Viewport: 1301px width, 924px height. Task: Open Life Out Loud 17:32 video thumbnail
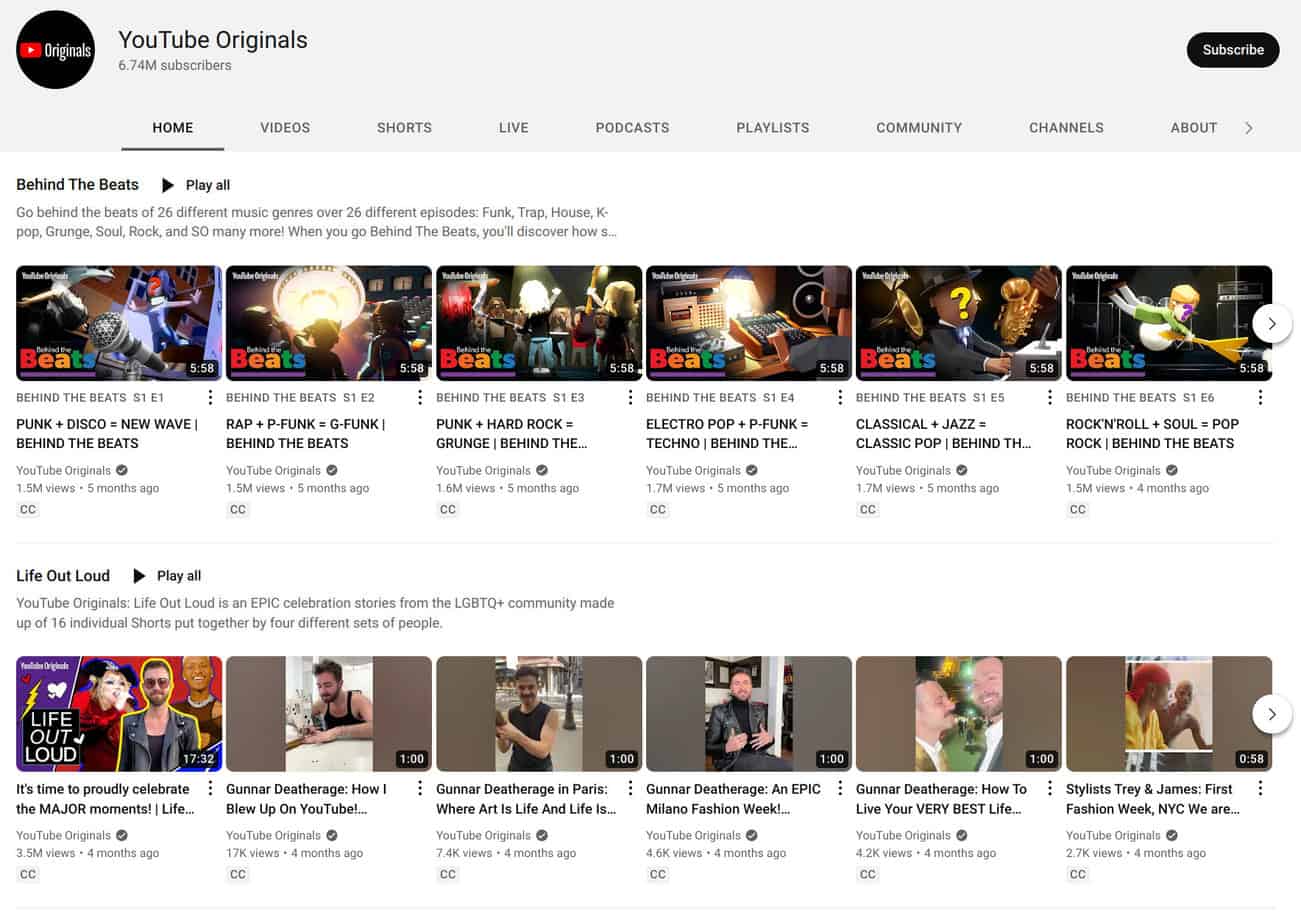click(119, 714)
